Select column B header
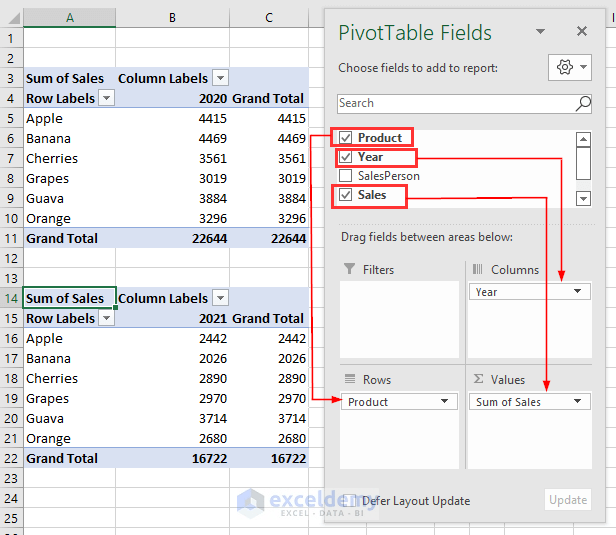The image size is (616, 535). (172, 18)
